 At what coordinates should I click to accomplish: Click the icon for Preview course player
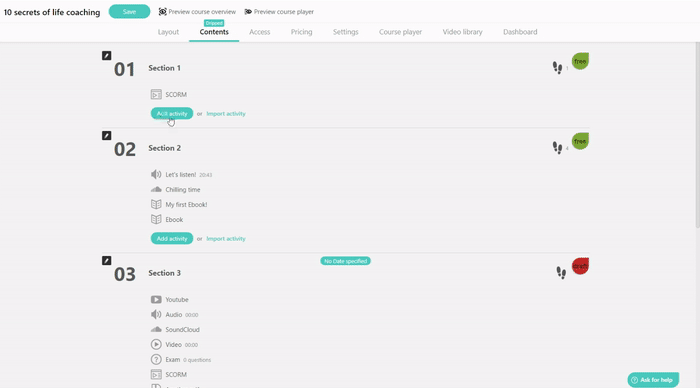248,12
